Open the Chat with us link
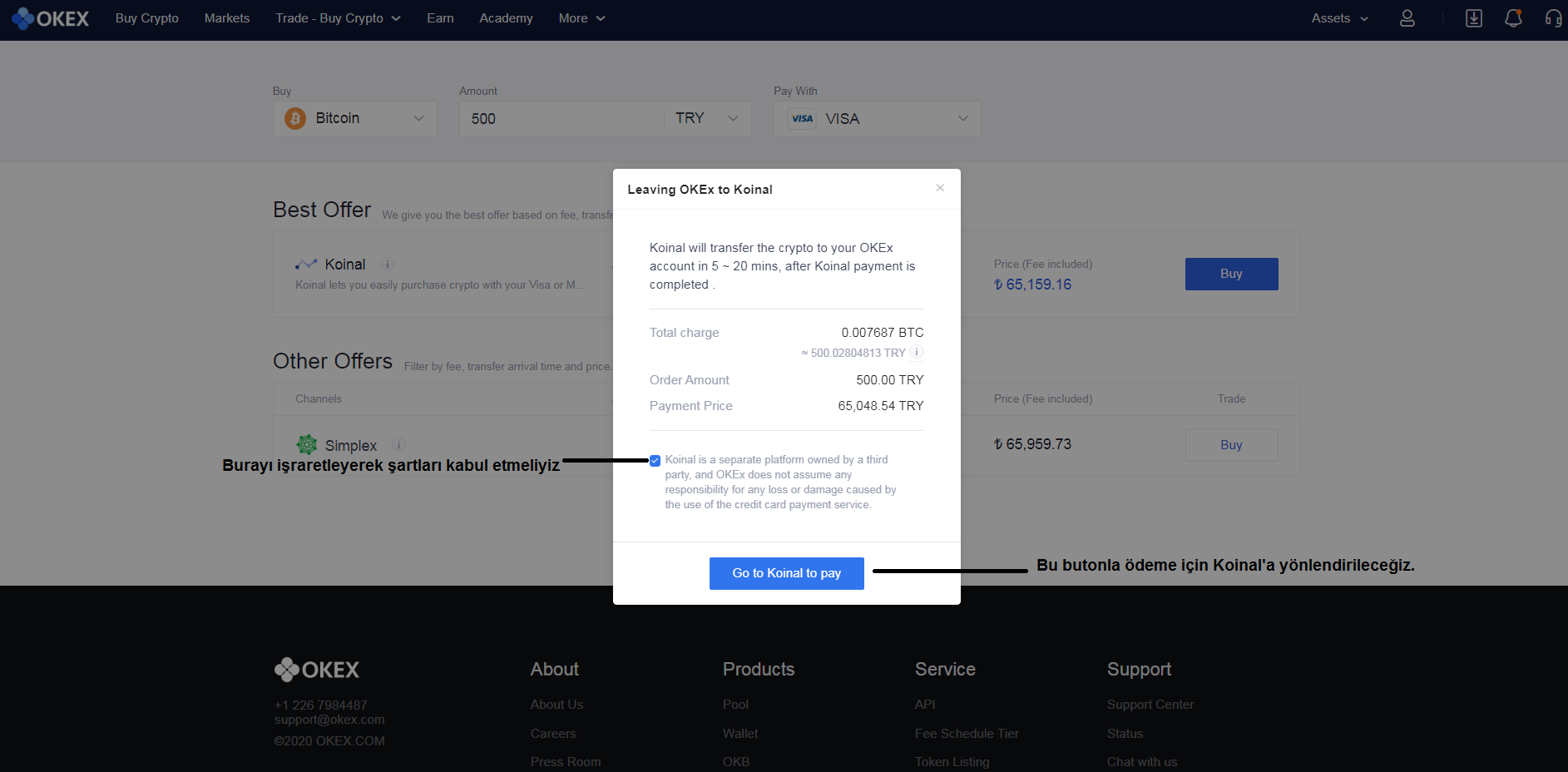Screen dimensions: 1568x772 pos(1142,762)
